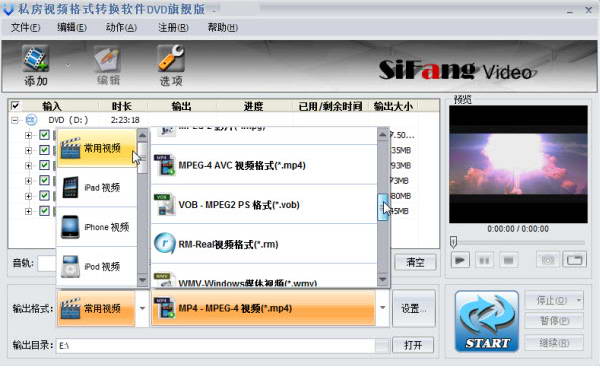Uncheck the fifth DVD title checkbox
The height and width of the screenshot is (369, 600).
pyautogui.click(x=44, y=196)
